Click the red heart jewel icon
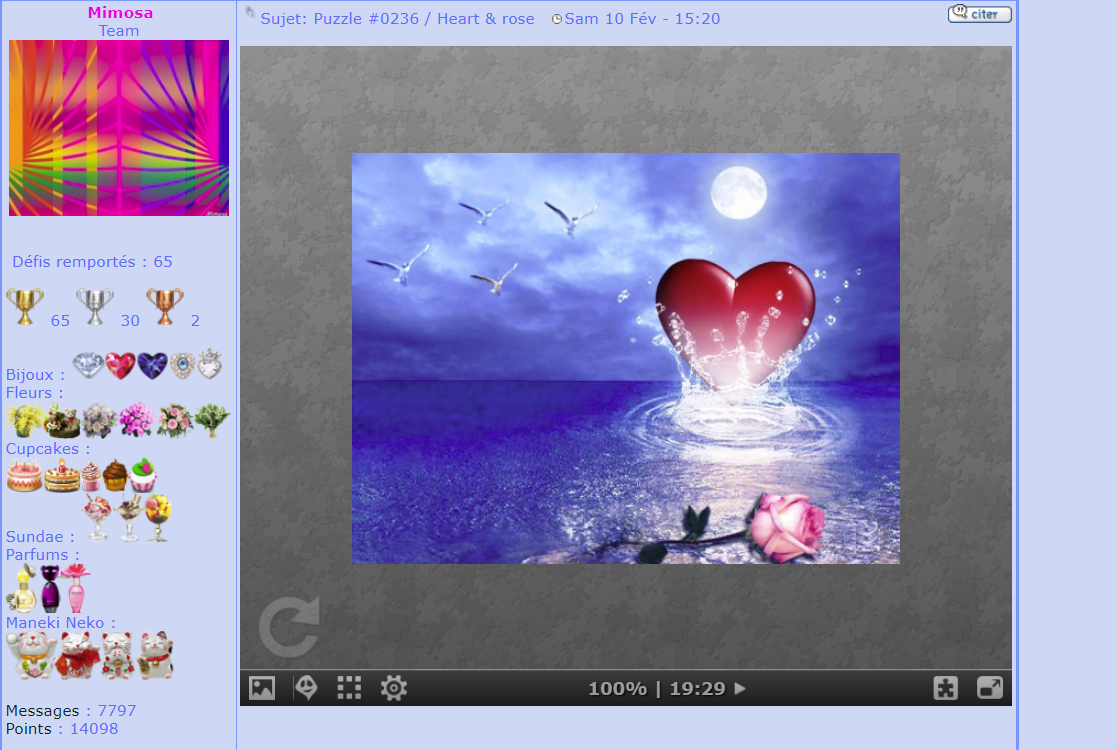The image size is (1117, 750). [x=120, y=366]
